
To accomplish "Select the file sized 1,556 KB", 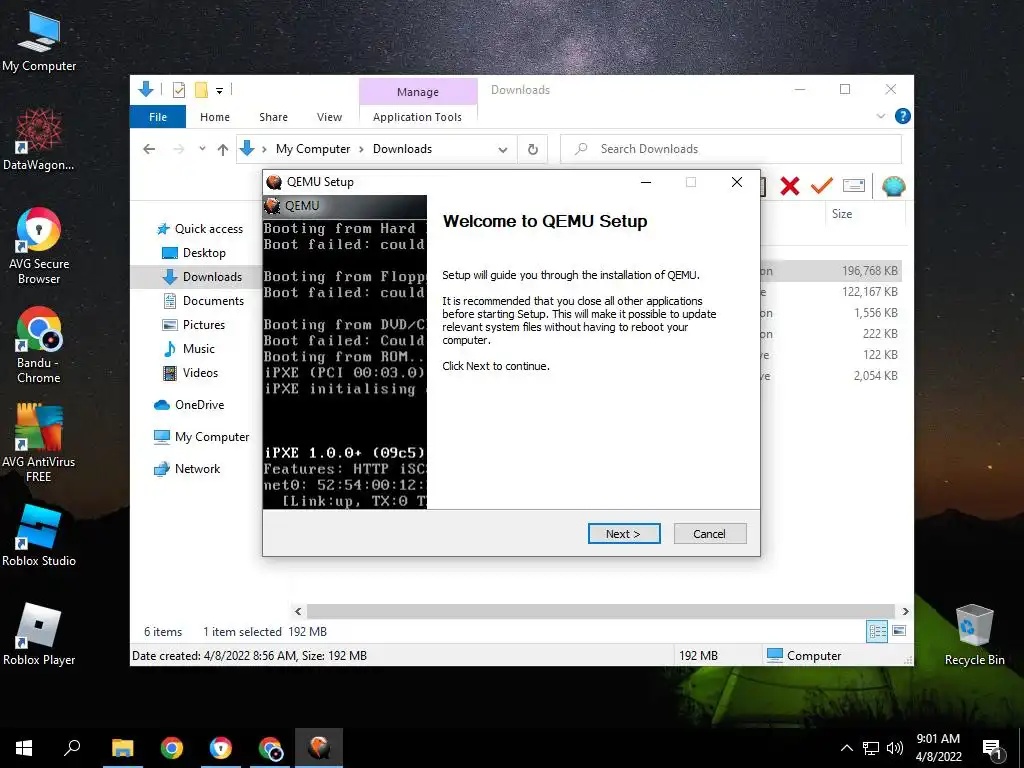I will click(831, 313).
